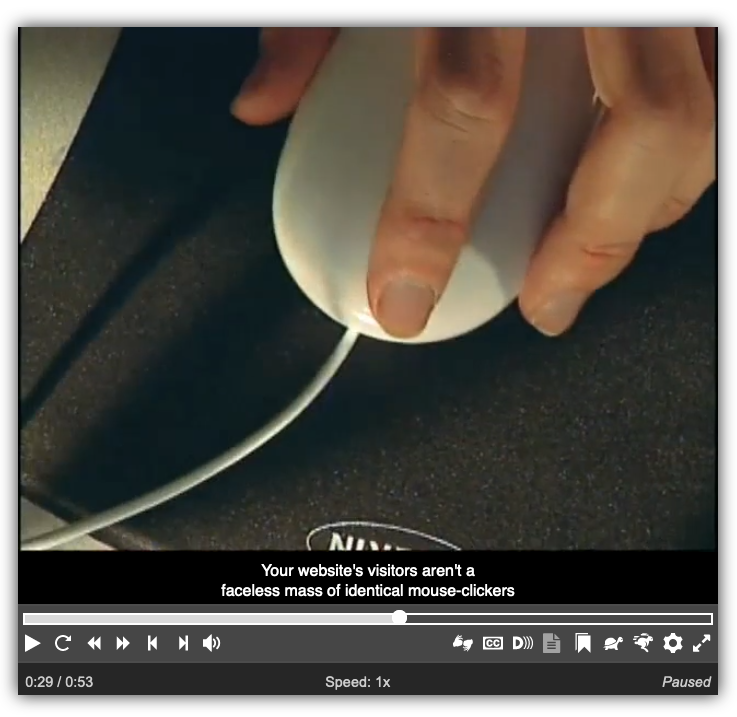Click the seek bar playhead

pyautogui.click(x=399, y=617)
